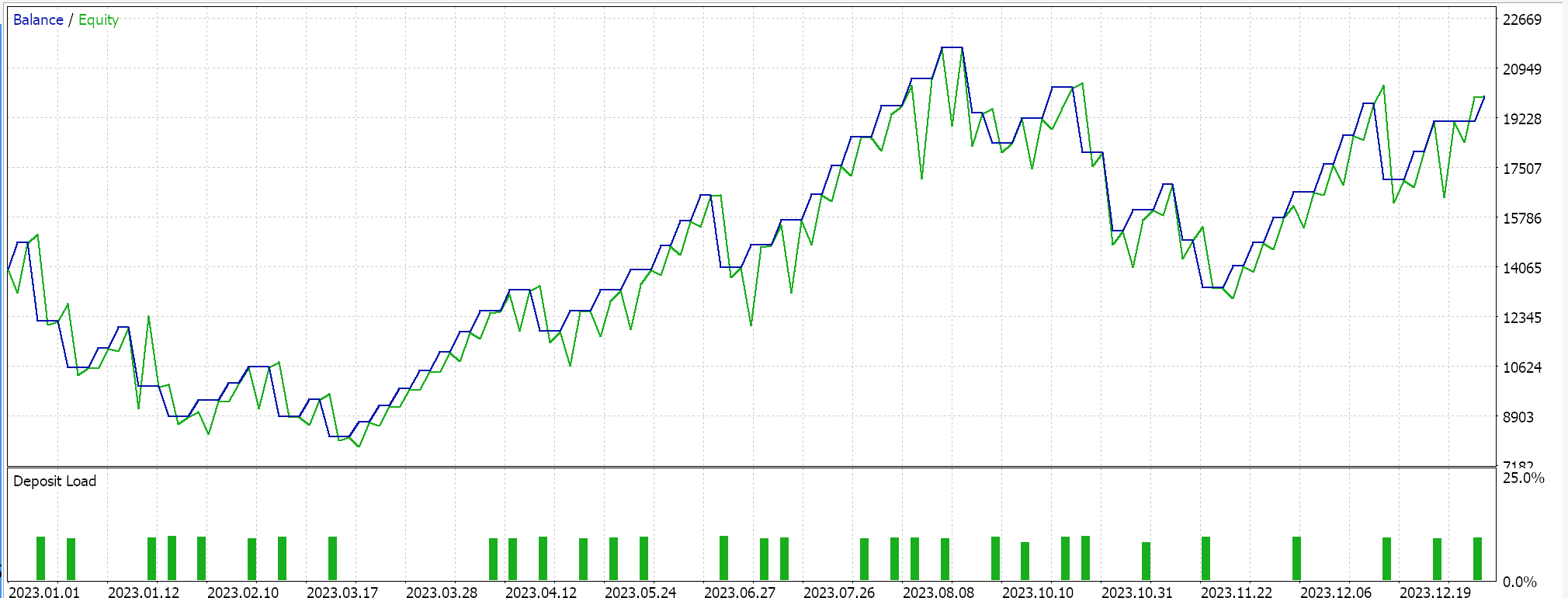This screenshot has height=598, width=1568.
Task: Click the 2023.01.01 date label
Action: (x=44, y=592)
